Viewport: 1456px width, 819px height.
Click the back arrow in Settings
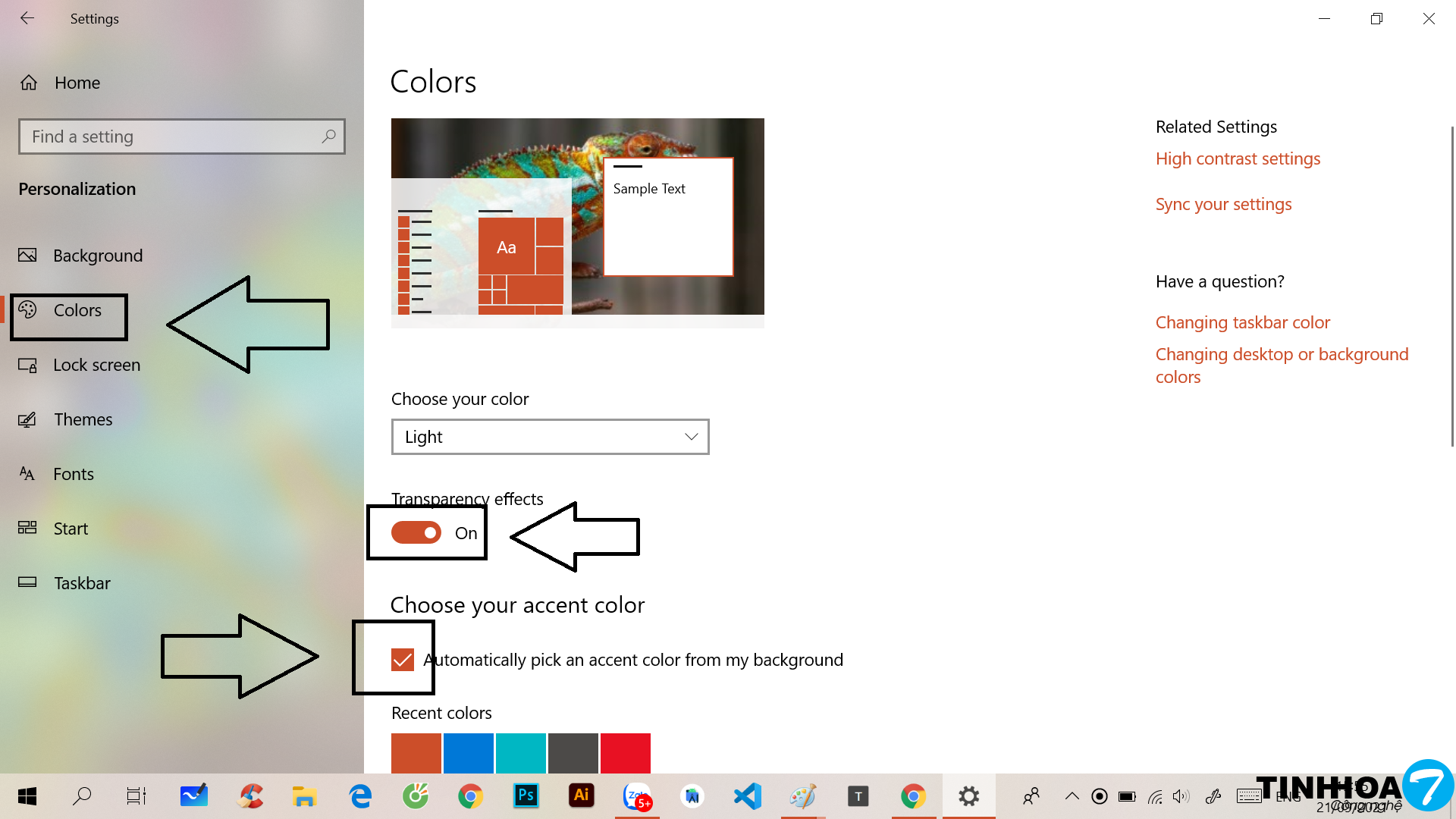pyautogui.click(x=27, y=18)
